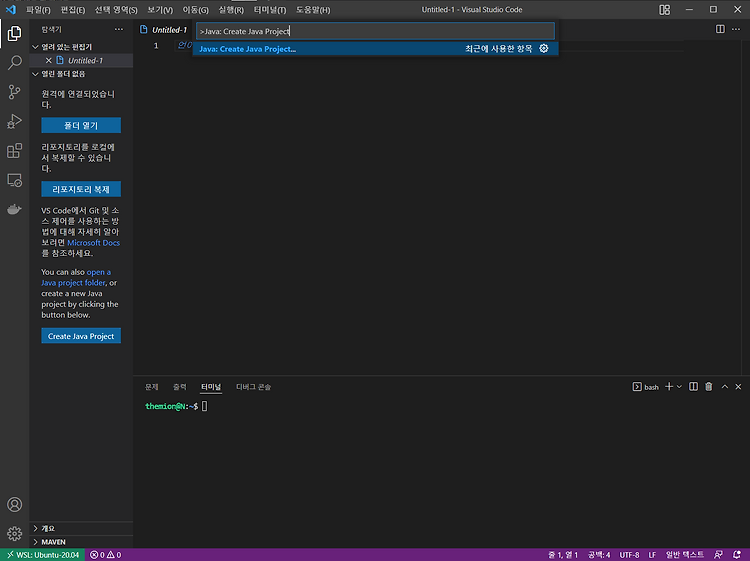The height and width of the screenshot is (561, 750).
Task: Open the feedback icon in the status bar
Action: tap(718, 555)
